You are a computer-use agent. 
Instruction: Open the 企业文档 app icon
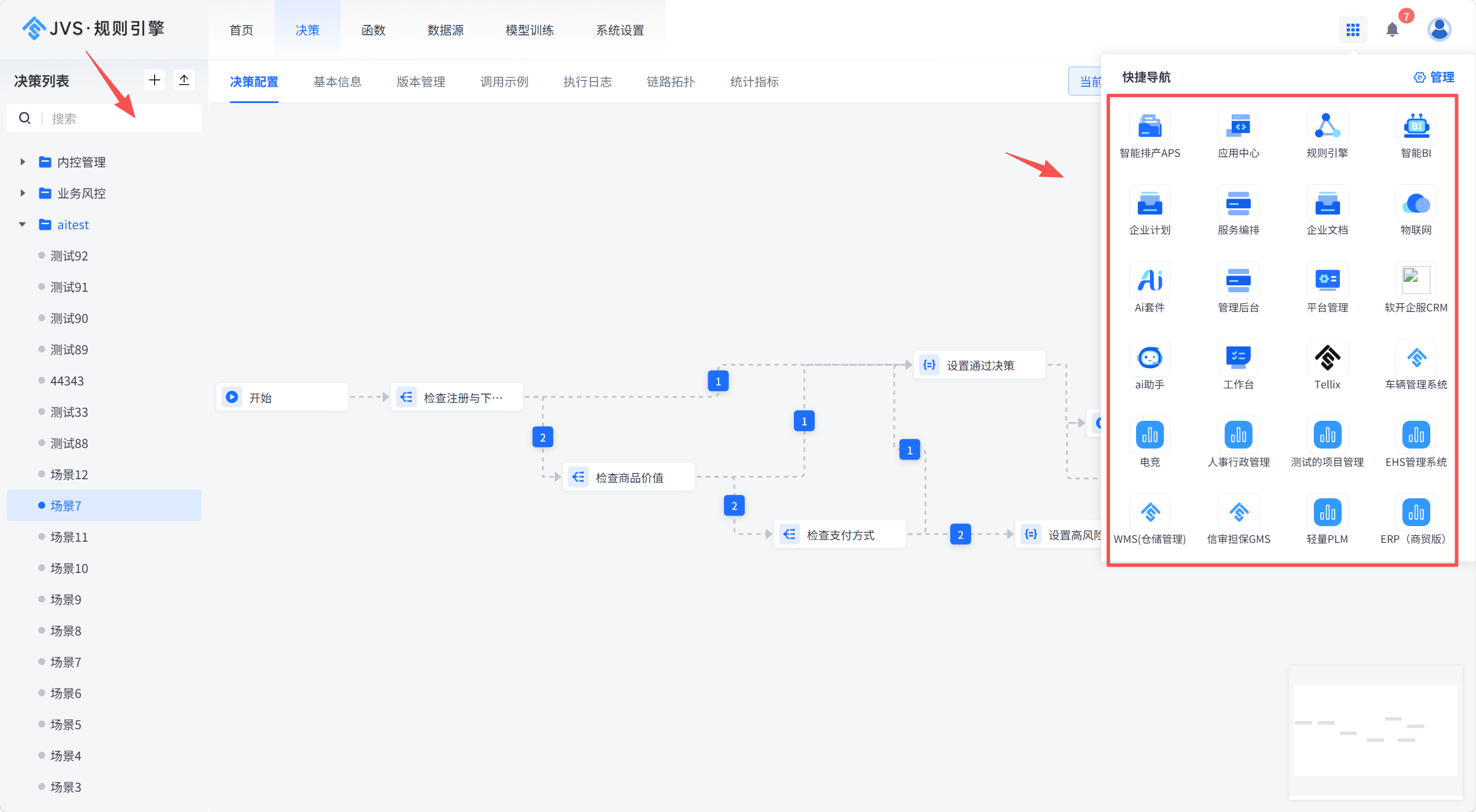pyautogui.click(x=1327, y=203)
